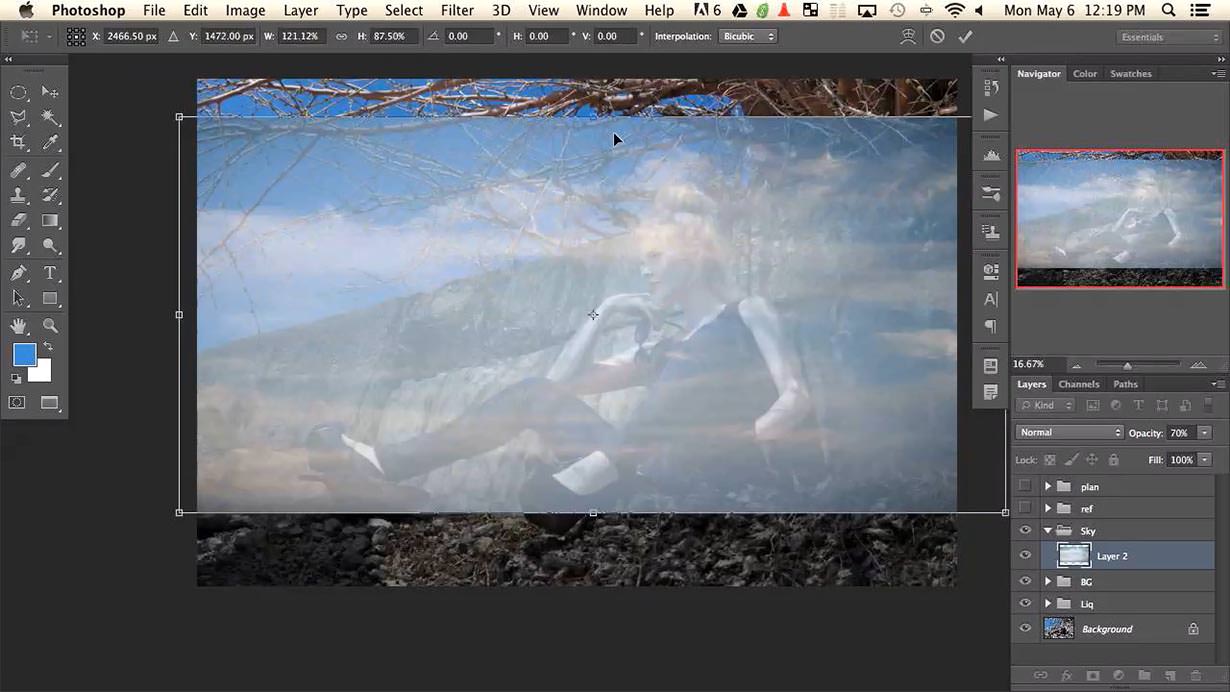Open the Filter menu

coord(457,11)
